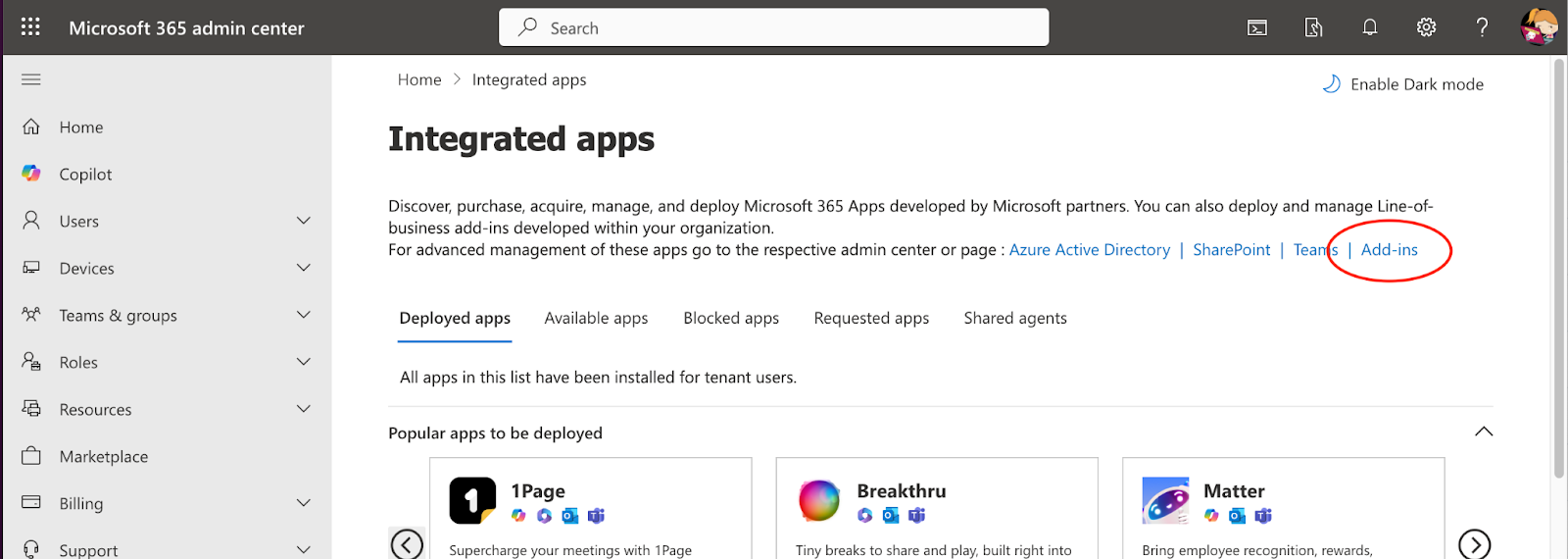Open the notifications bell icon
The width and height of the screenshot is (1568, 559).
pos(1370,27)
